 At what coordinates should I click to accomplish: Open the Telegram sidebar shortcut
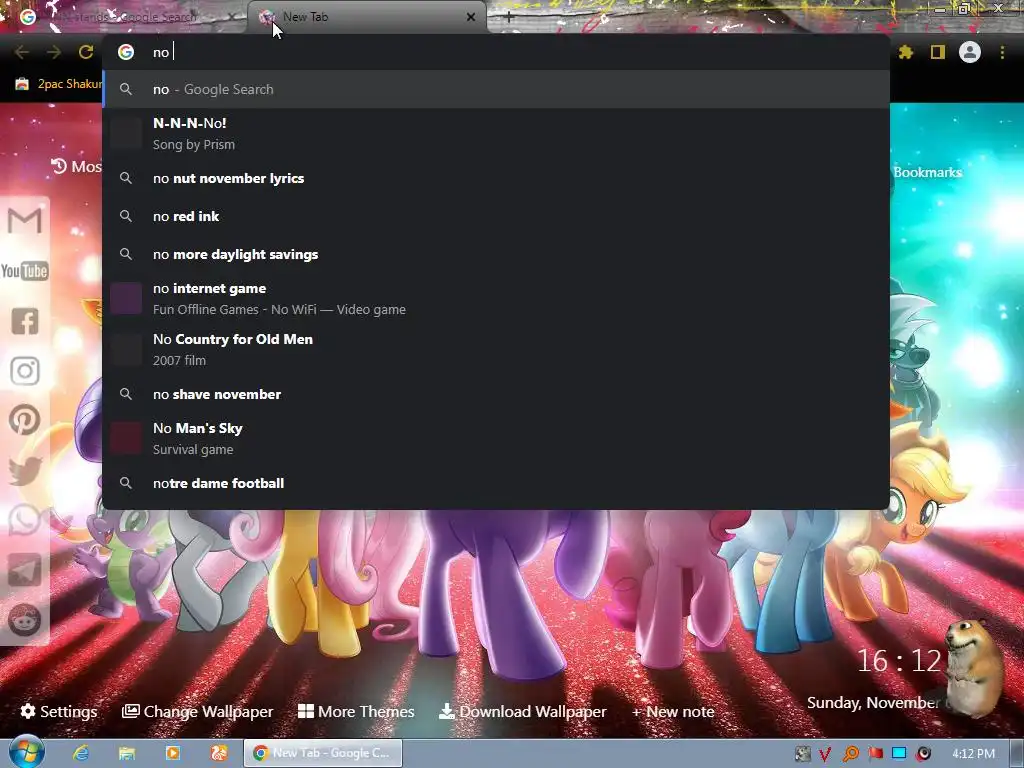point(25,570)
